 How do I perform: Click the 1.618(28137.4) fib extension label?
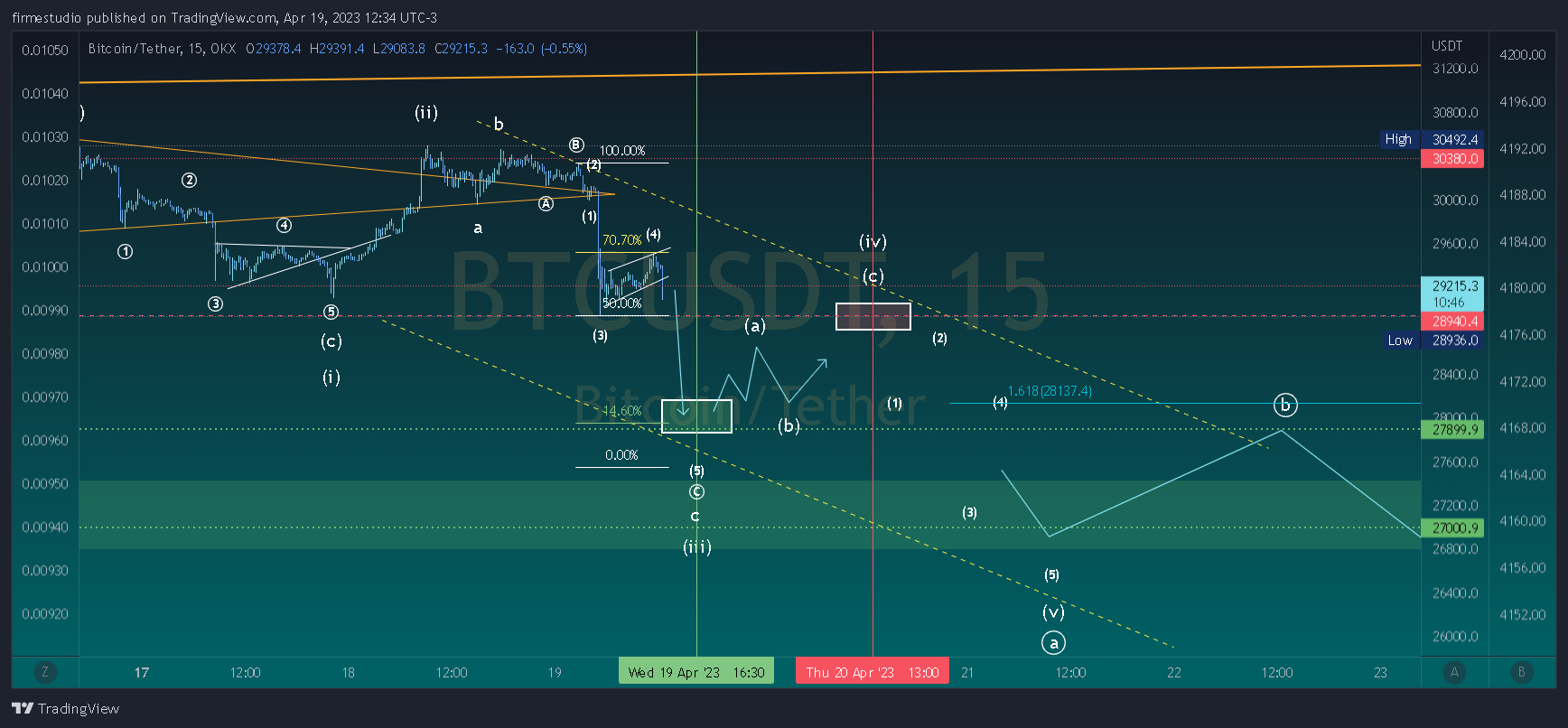1050,391
